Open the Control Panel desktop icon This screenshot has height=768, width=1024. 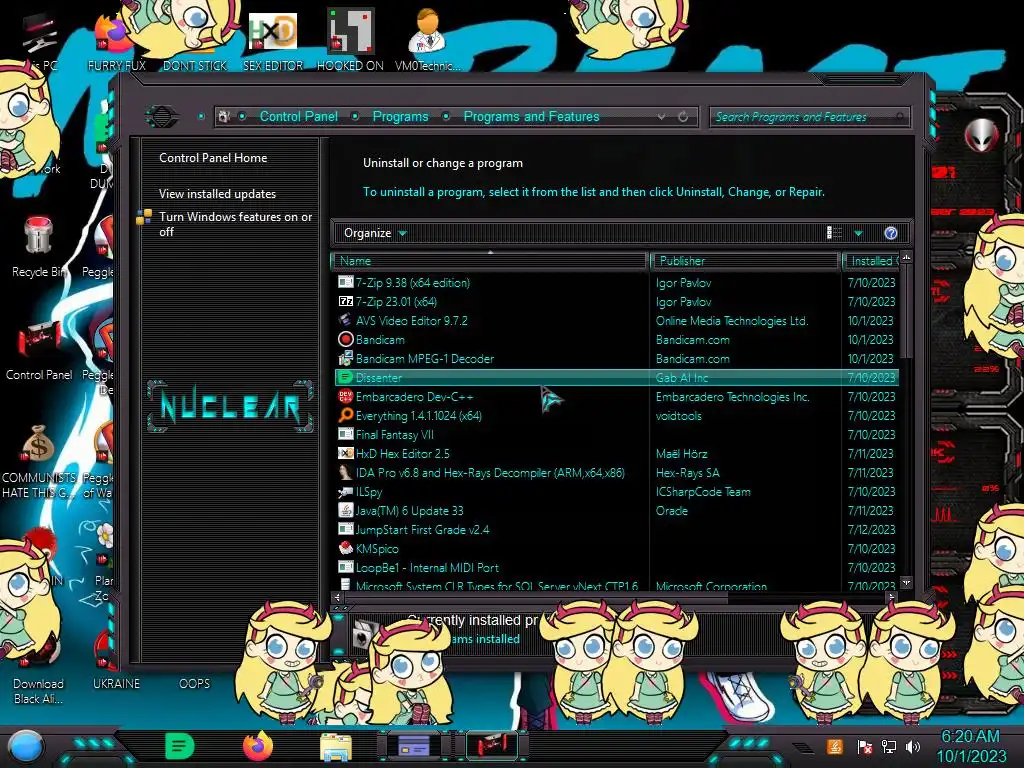(x=39, y=351)
